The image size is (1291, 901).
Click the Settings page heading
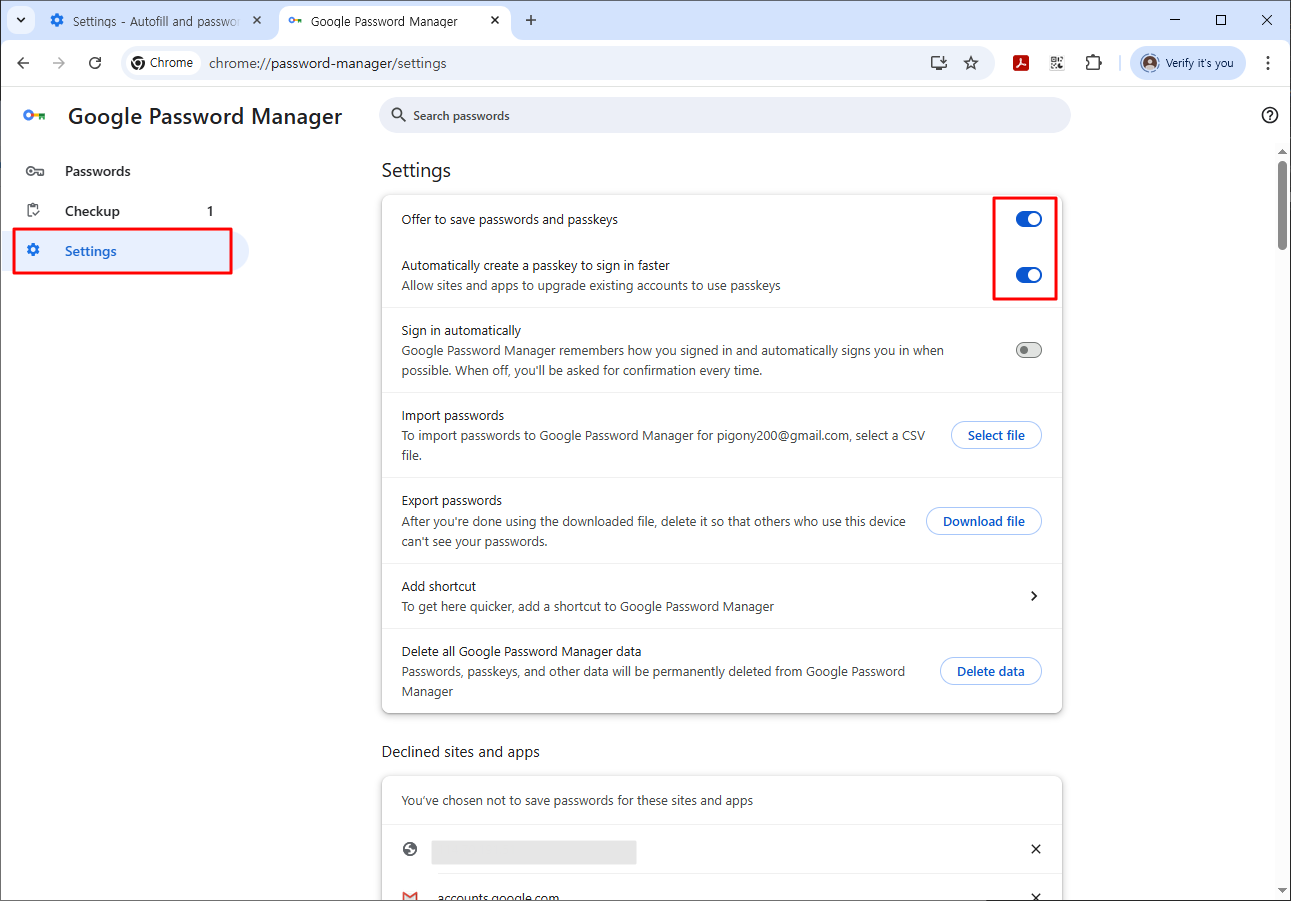pos(416,170)
